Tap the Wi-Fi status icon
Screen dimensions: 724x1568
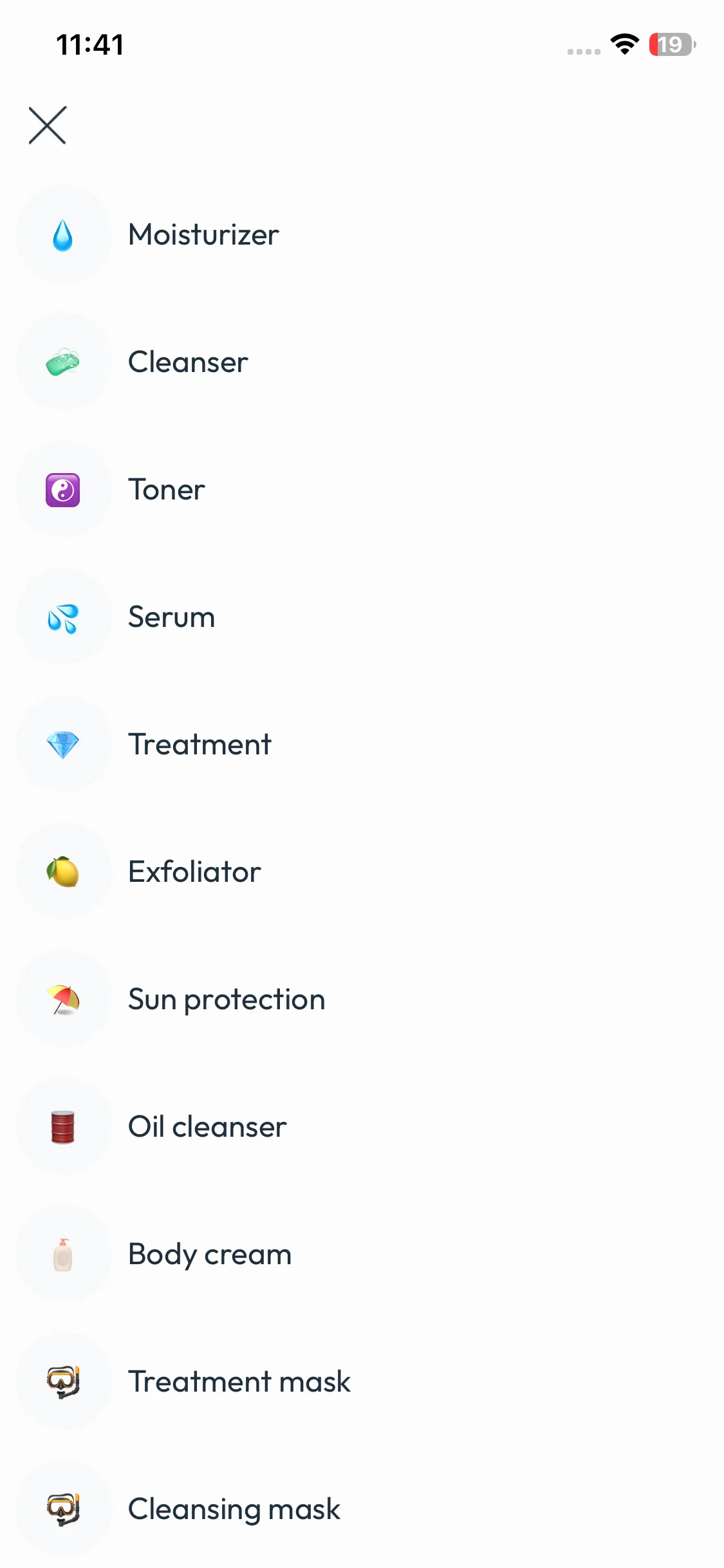624,44
